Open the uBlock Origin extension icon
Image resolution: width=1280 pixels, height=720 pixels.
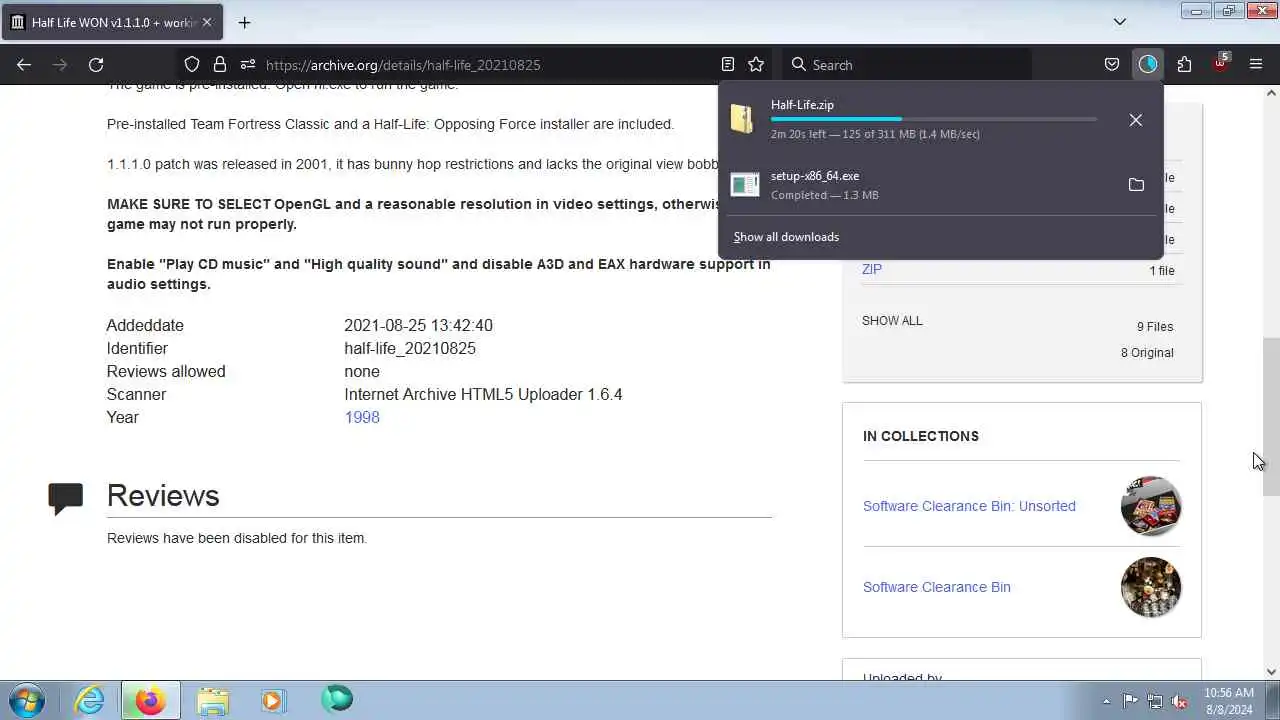pos(1220,64)
